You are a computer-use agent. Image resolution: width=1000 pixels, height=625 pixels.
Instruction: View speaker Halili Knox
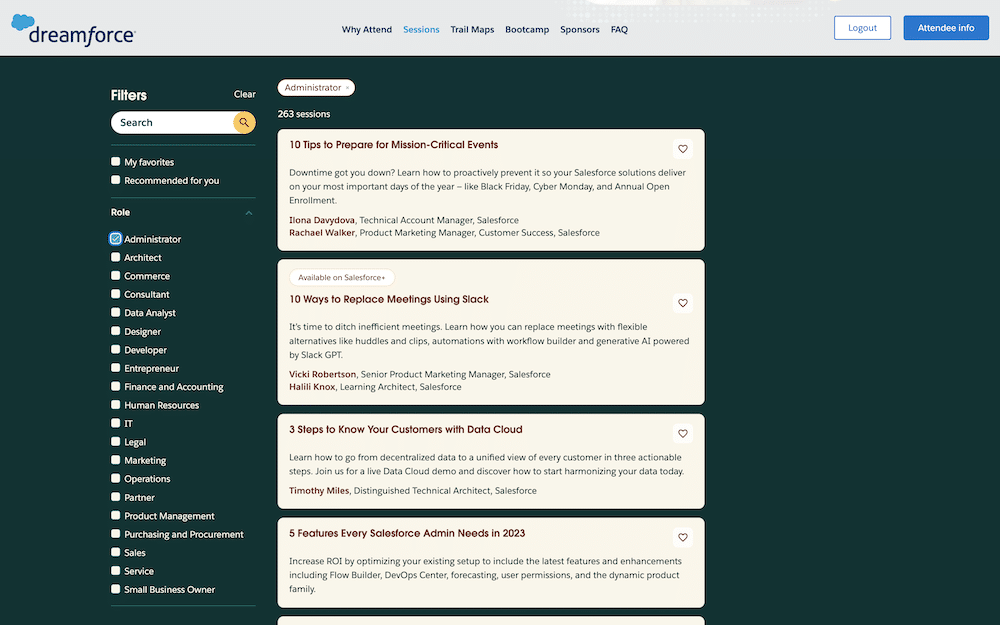(312, 386)
